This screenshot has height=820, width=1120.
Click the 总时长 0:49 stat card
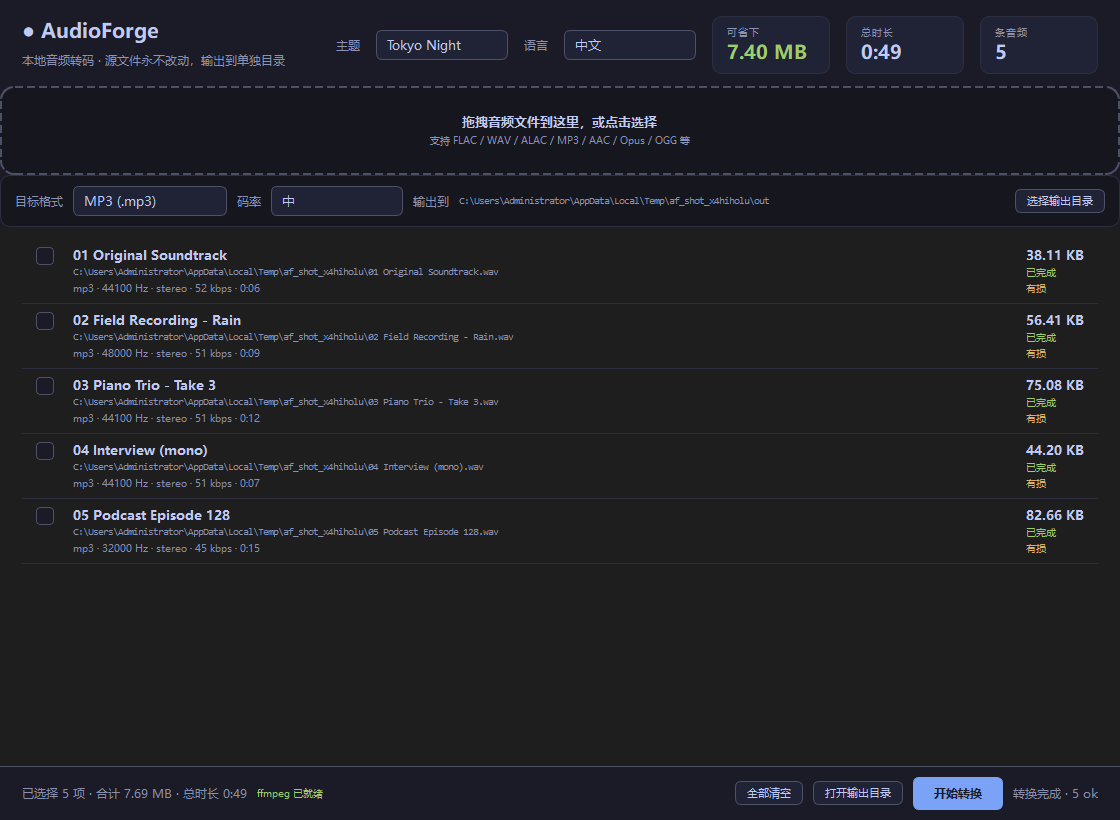904,45
